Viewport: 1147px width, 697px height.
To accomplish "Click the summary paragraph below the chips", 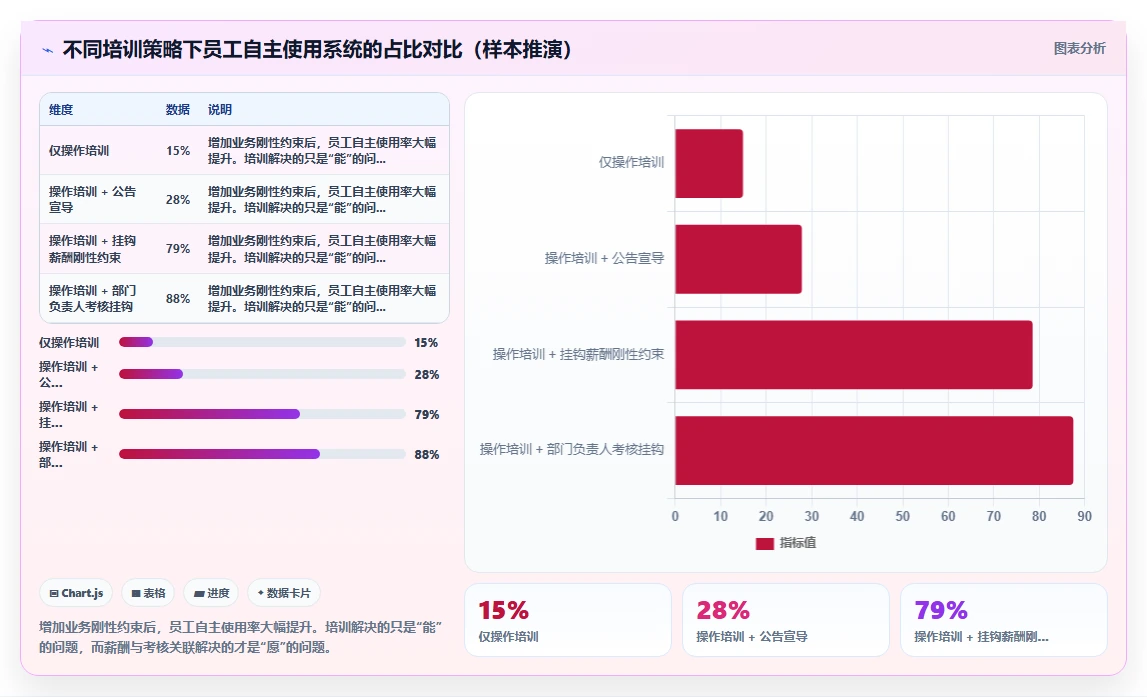I will pos(241,637).
